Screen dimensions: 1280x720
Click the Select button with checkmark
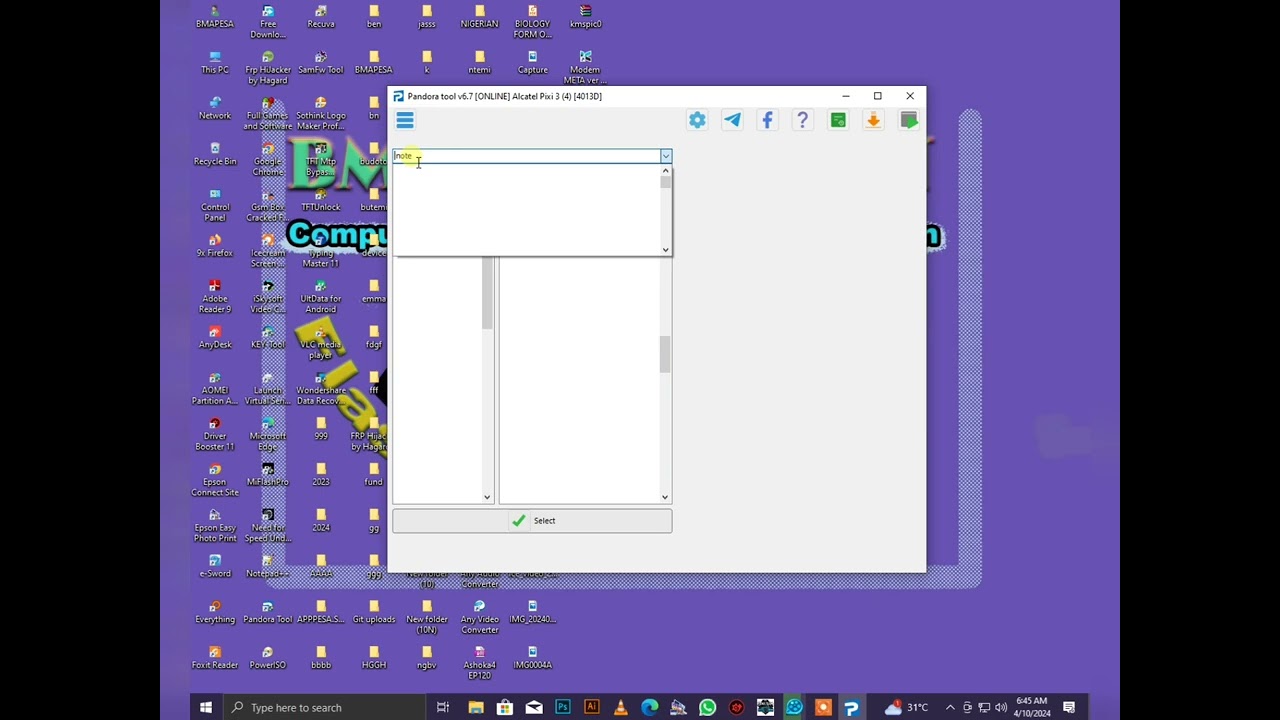pyautogui.click(x=532, y=521)
